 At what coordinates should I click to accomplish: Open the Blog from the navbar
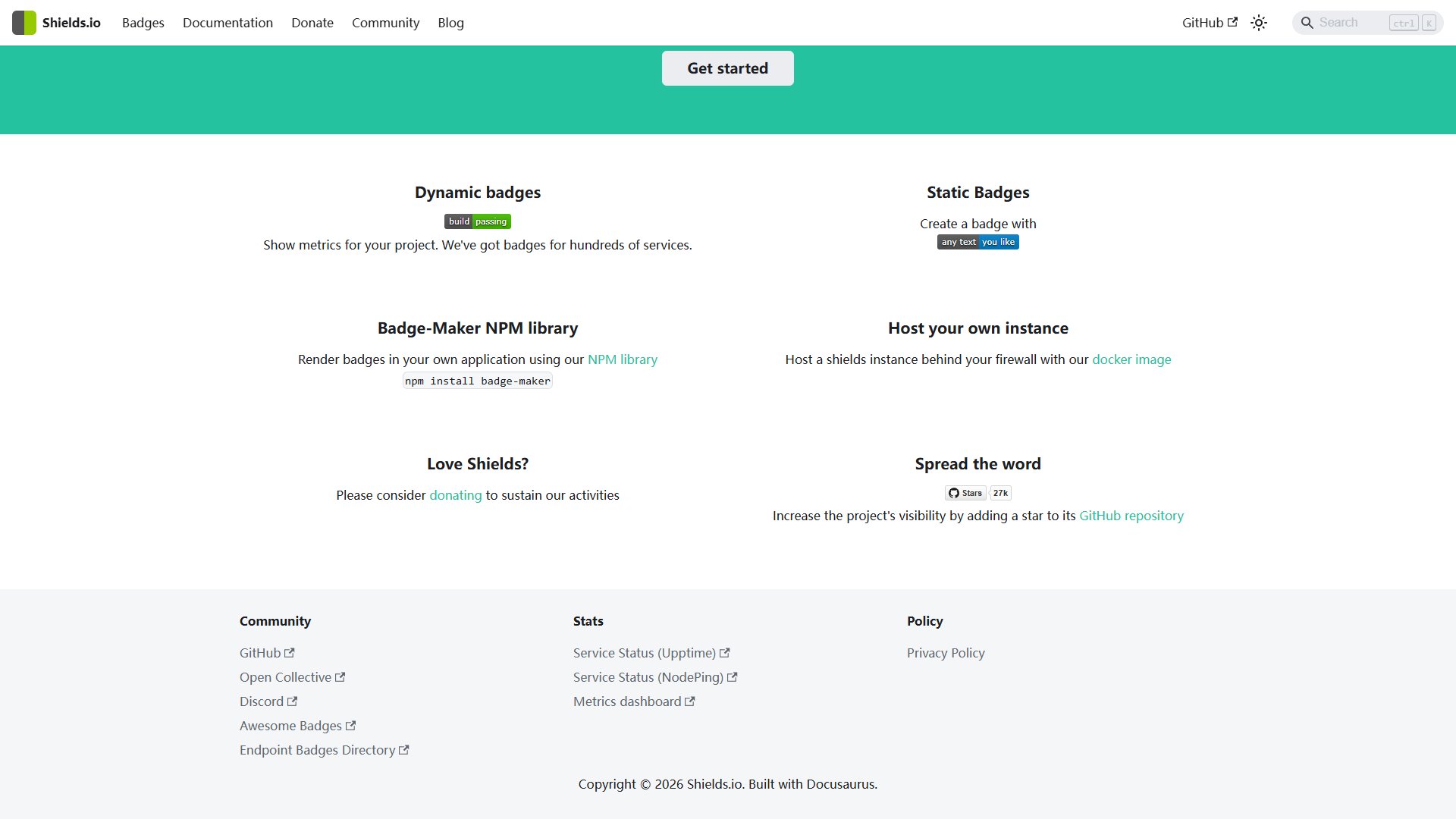450,23
